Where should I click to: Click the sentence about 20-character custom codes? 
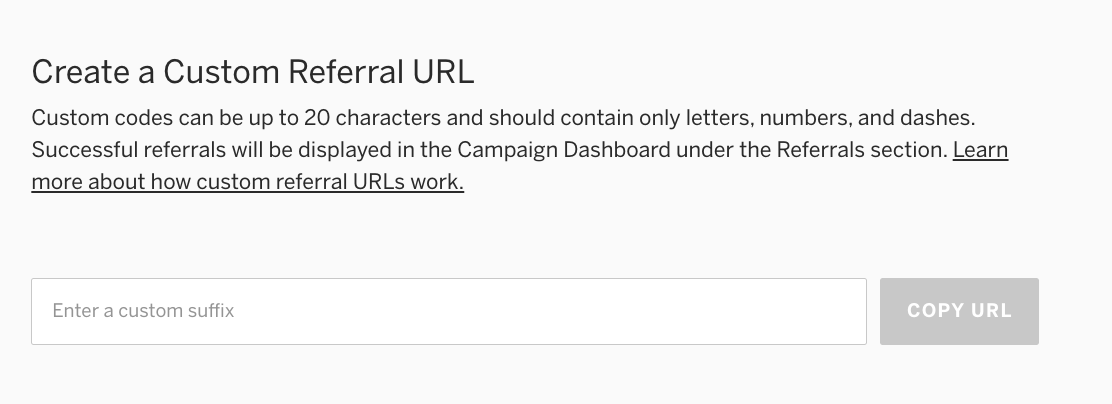point(502,118)
